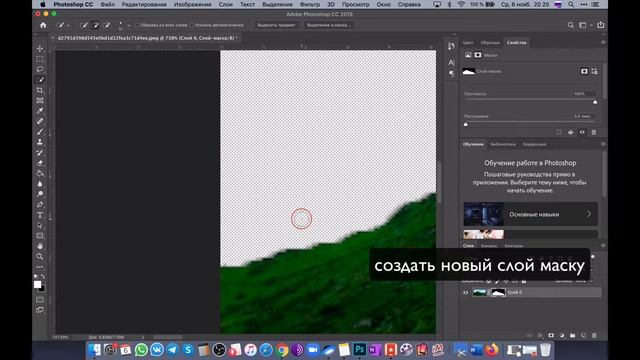Image resolution: width=640 pixels, height=360 pixels.
Task: Open the Изображение menu
Action: click(x=192, y=4)
